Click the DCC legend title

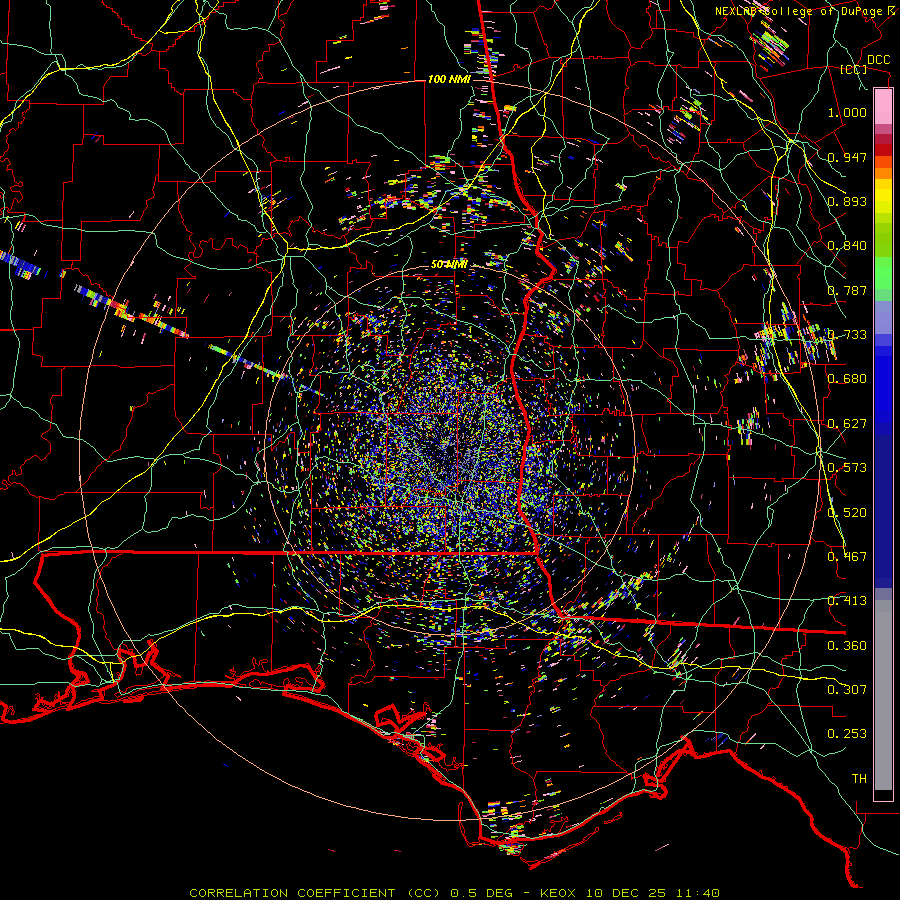pyautogui.click(x=879, y=60)
